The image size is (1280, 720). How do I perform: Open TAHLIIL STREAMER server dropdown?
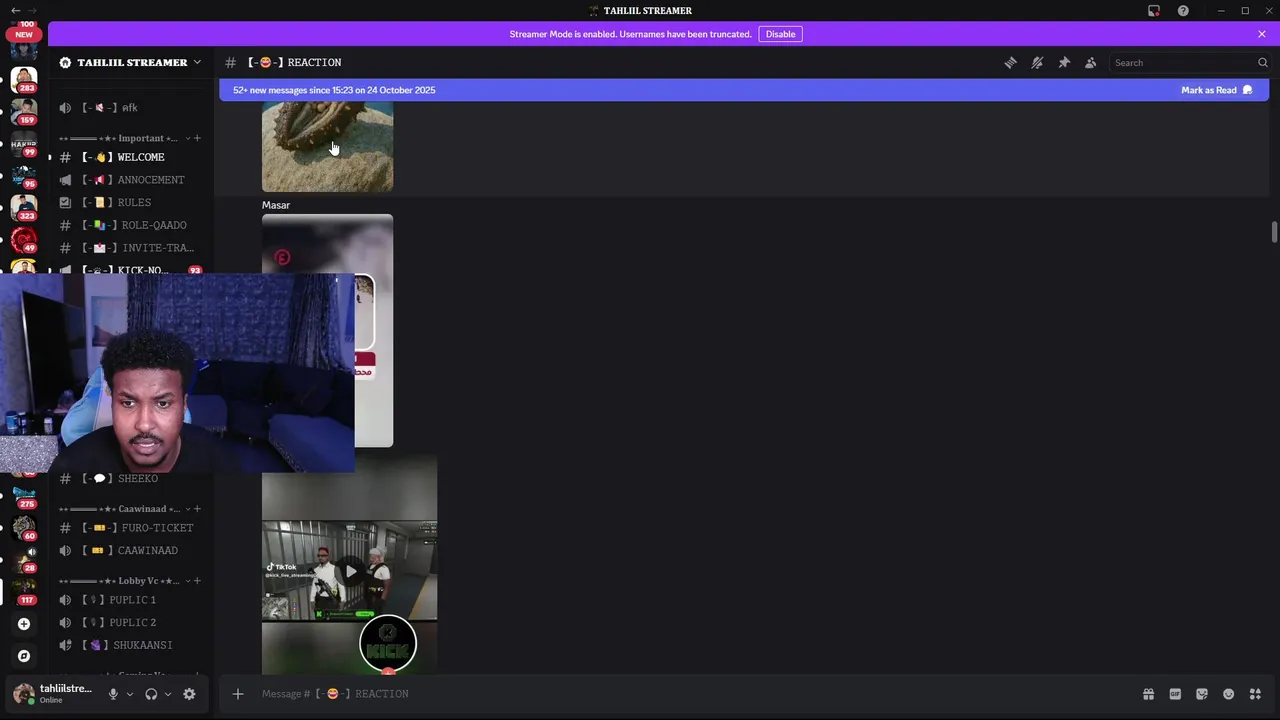coord(130,62)
